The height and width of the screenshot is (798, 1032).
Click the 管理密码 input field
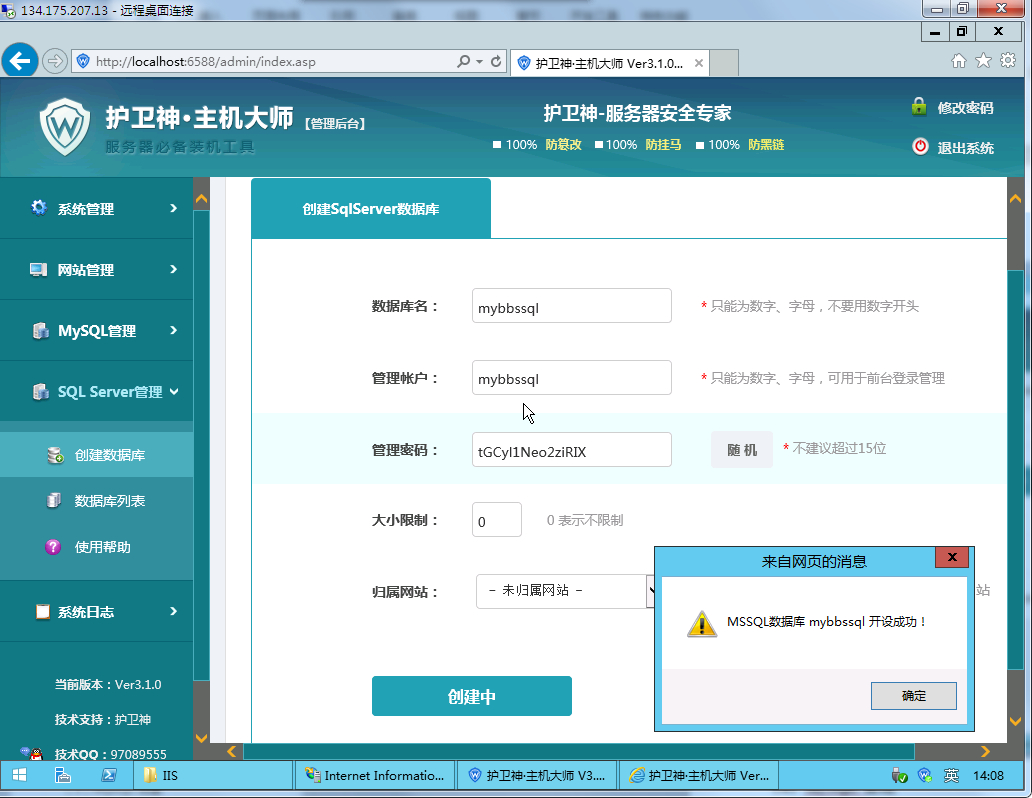pos(571,450)
